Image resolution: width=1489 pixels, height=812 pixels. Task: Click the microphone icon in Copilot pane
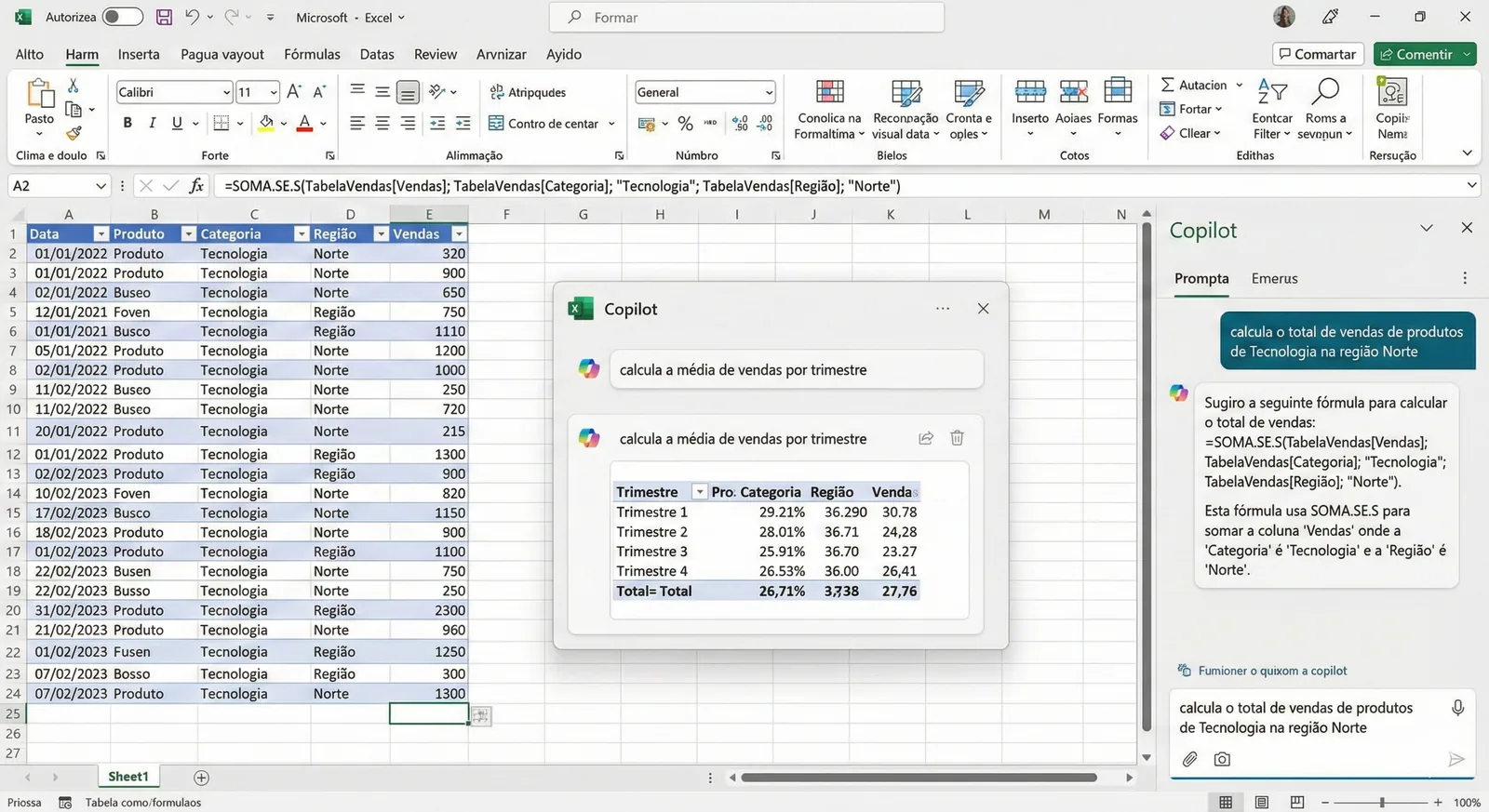(1457, 708)
